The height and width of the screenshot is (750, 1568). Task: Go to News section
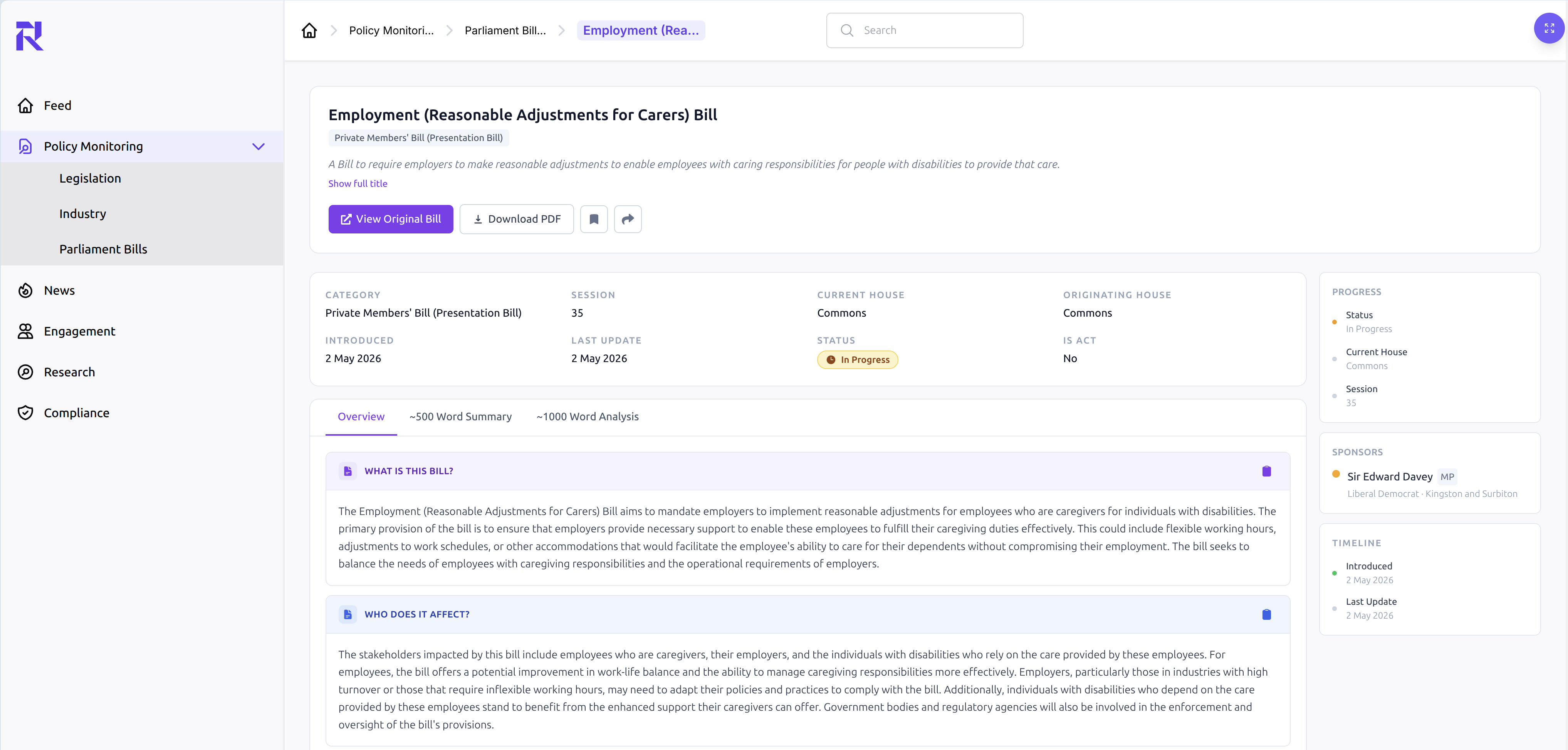click(x=59, y=290)
